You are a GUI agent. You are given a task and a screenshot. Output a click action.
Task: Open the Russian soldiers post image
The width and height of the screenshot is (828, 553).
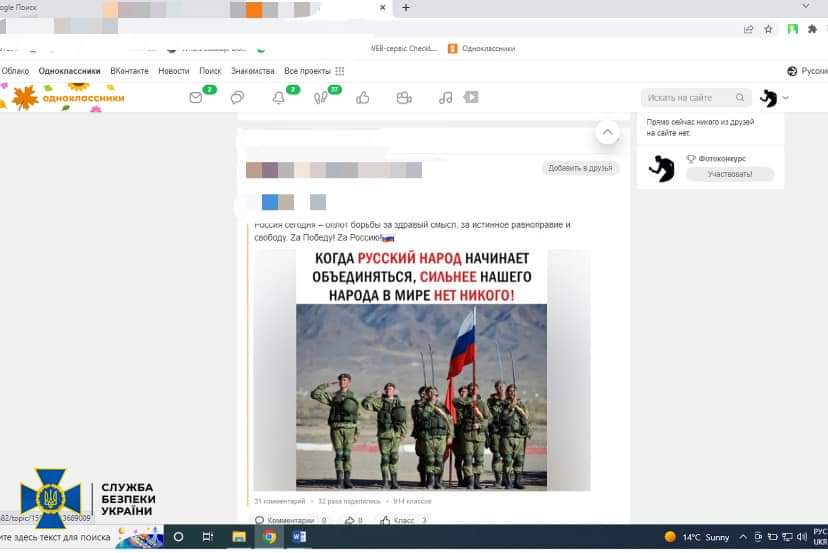pos(421,370)
